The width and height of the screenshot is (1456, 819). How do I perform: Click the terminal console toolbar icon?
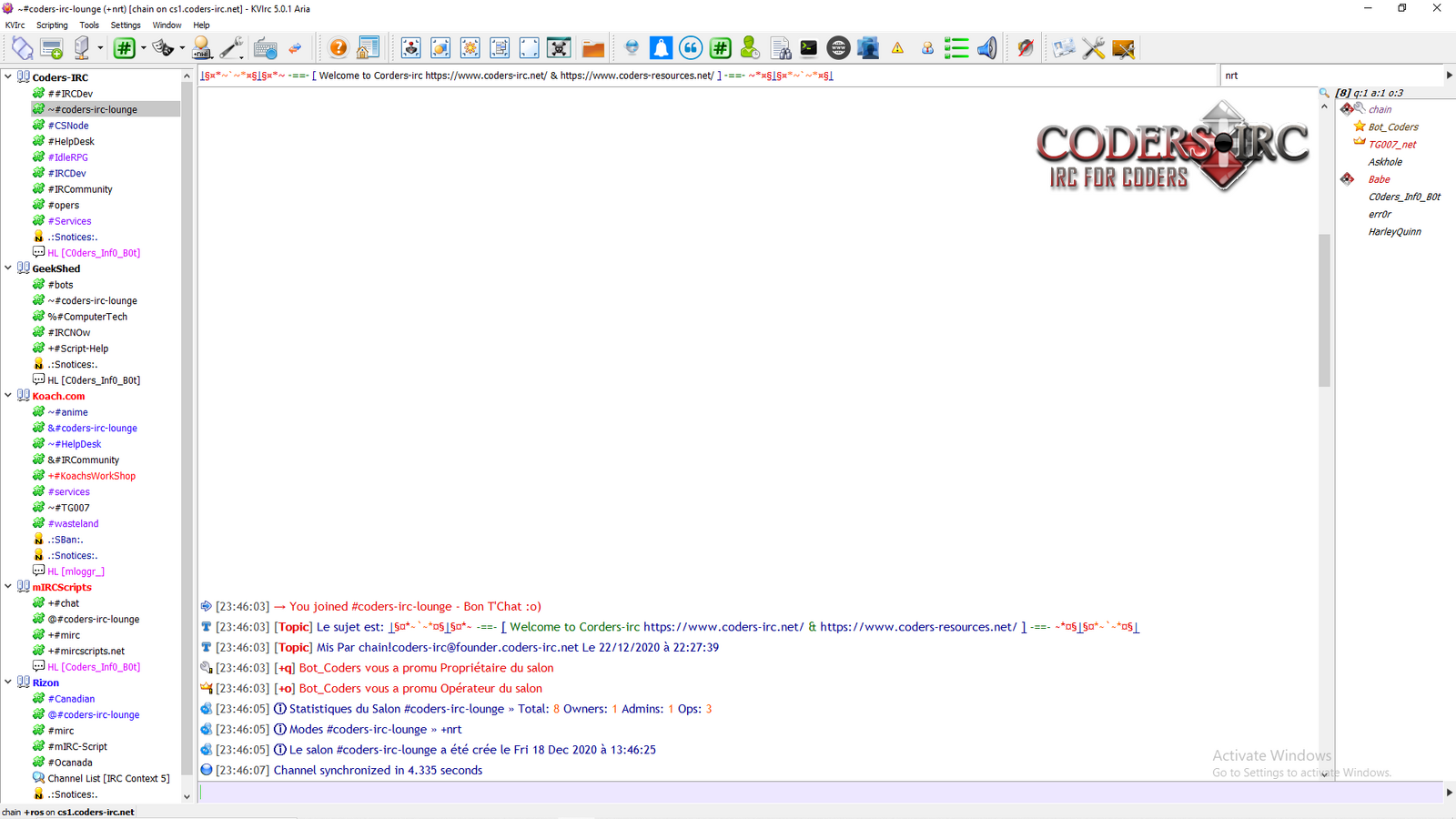[808, 48]
